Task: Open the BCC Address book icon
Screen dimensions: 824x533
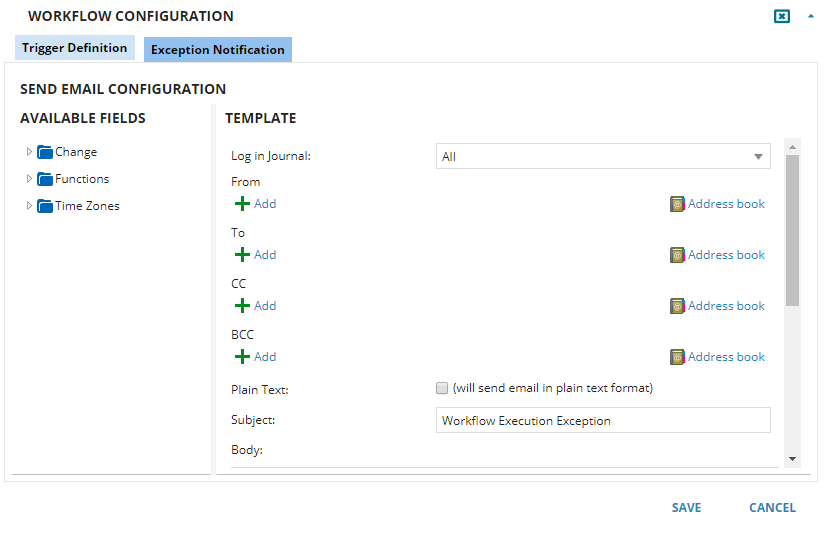Action: pyautogui.click(x=677, y=357)
